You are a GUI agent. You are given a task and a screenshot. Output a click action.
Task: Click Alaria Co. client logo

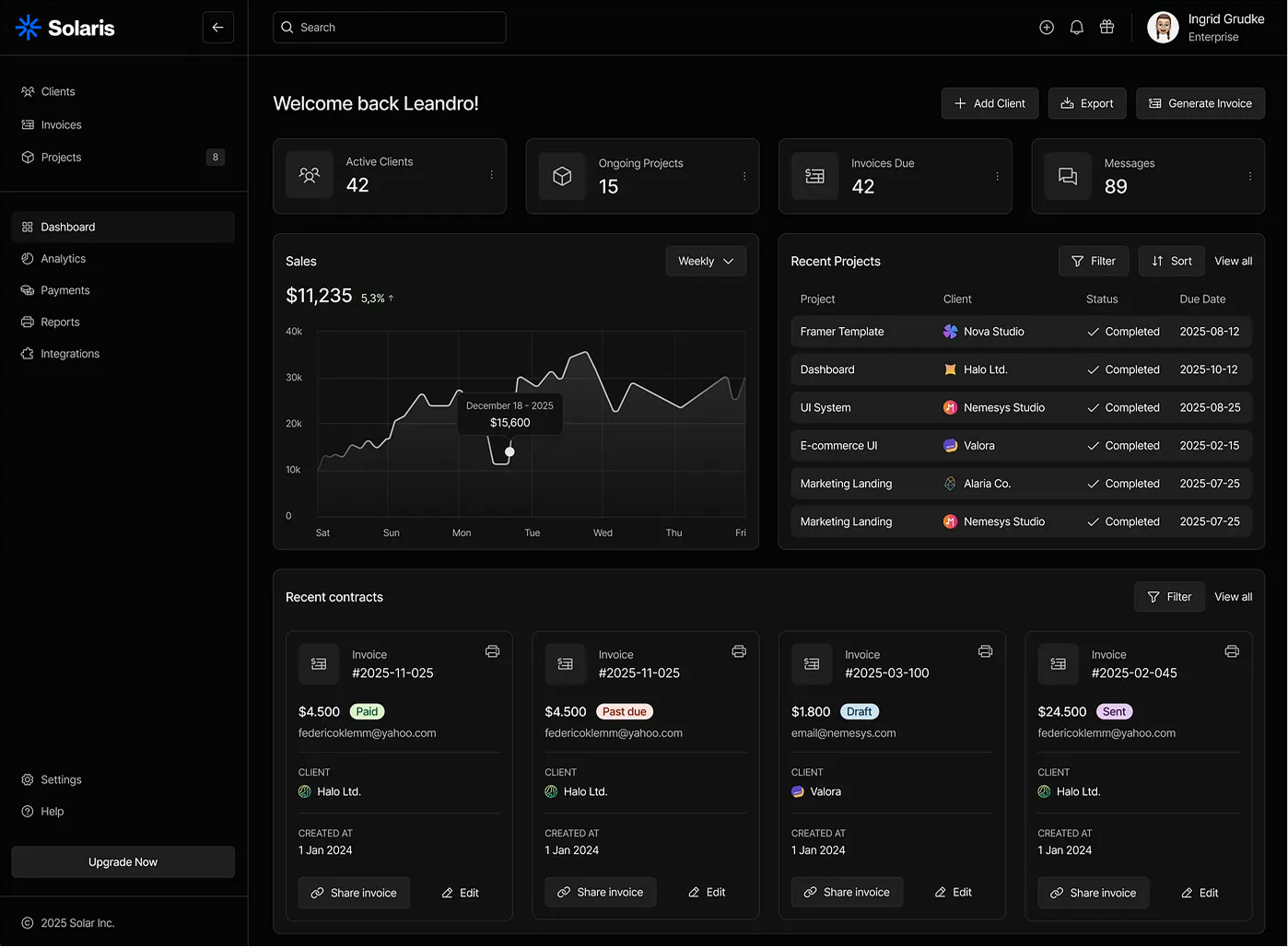click(x=950, y=484)
